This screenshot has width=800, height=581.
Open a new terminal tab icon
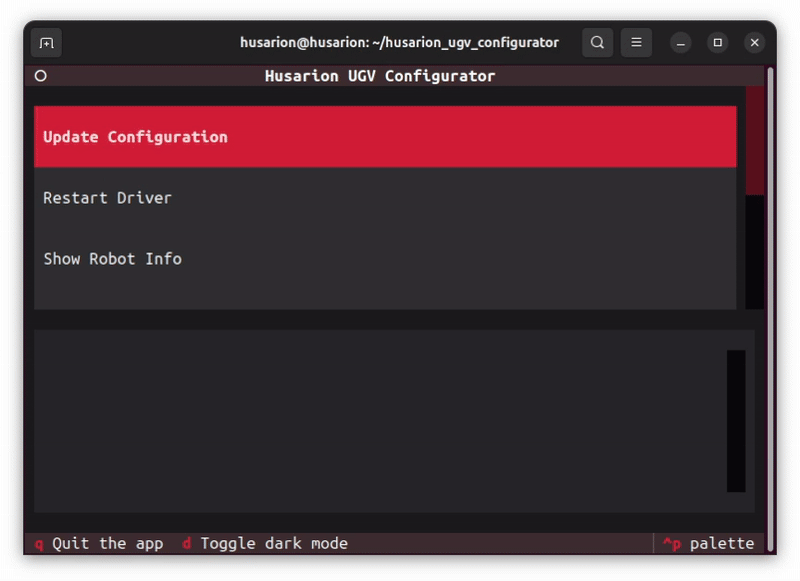tap(46, 43)
